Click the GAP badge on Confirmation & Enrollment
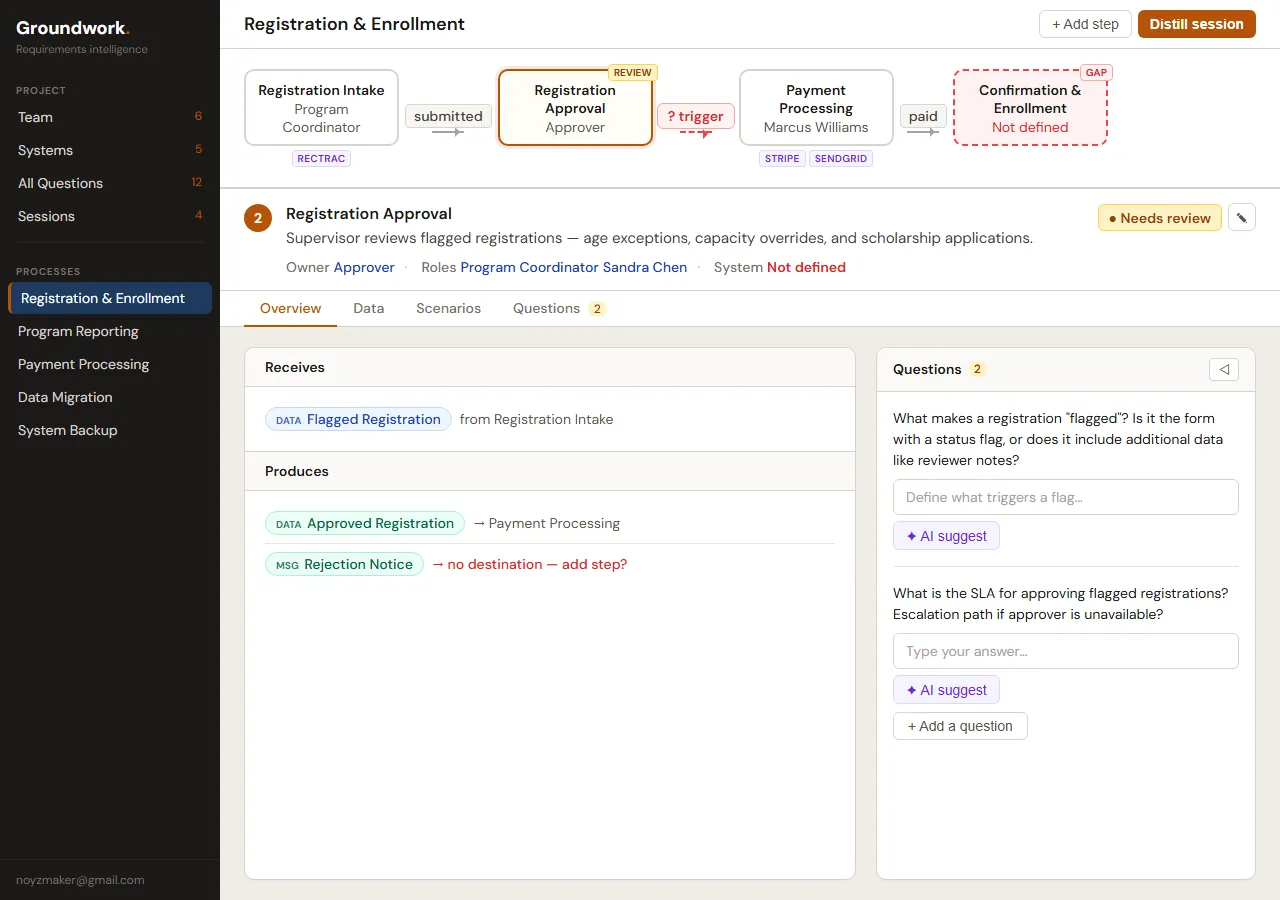 click(1096, 72)
